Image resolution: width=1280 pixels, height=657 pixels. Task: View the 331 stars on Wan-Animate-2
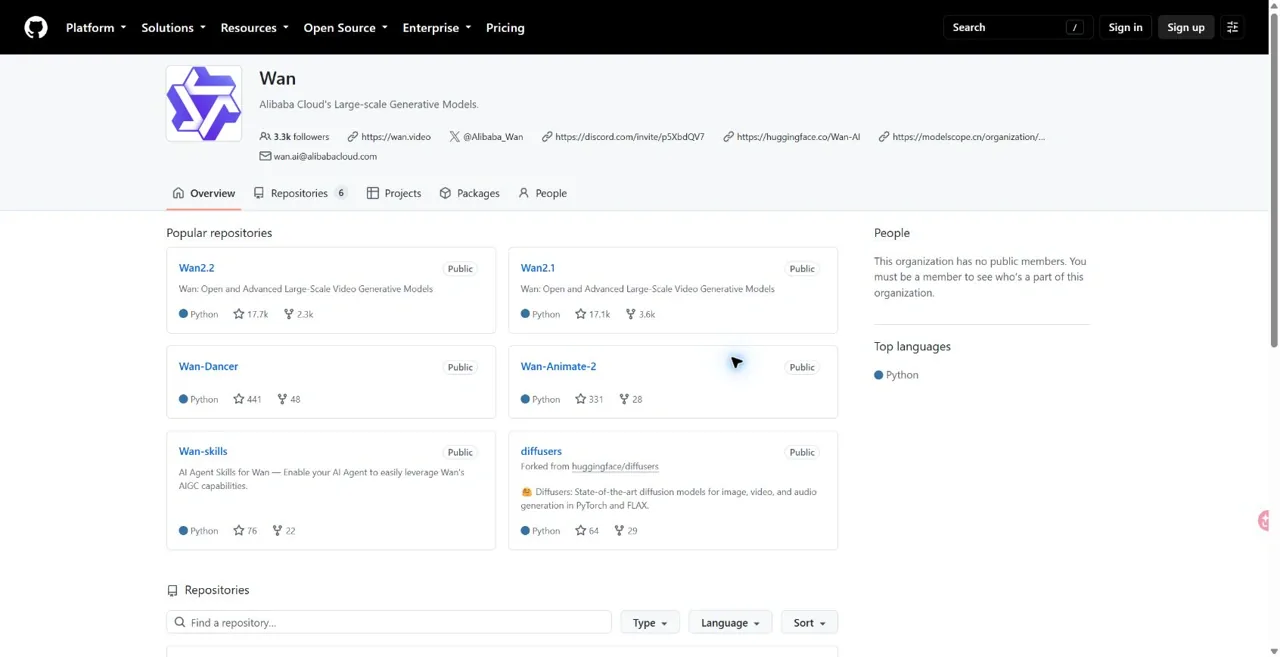pyautogui.click(x=589, y=399)
